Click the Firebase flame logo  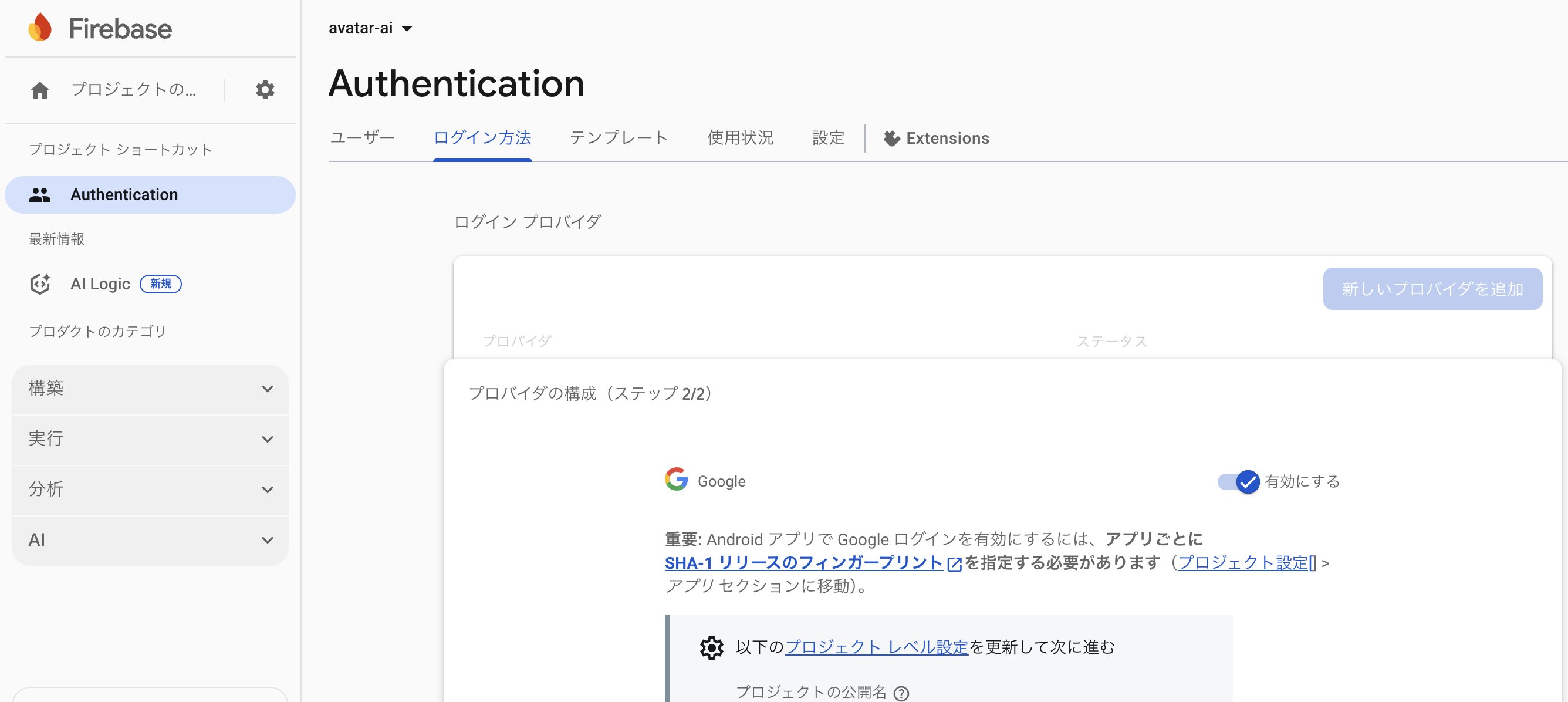(x=40, y=28)
